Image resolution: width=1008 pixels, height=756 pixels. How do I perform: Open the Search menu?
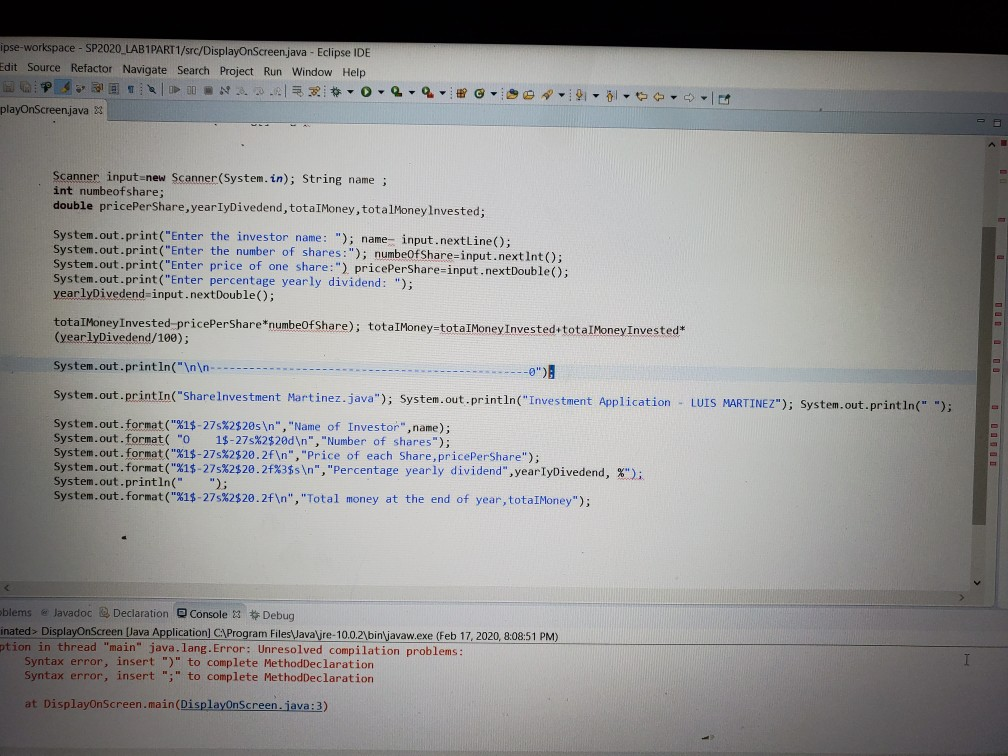coord(194,70)
